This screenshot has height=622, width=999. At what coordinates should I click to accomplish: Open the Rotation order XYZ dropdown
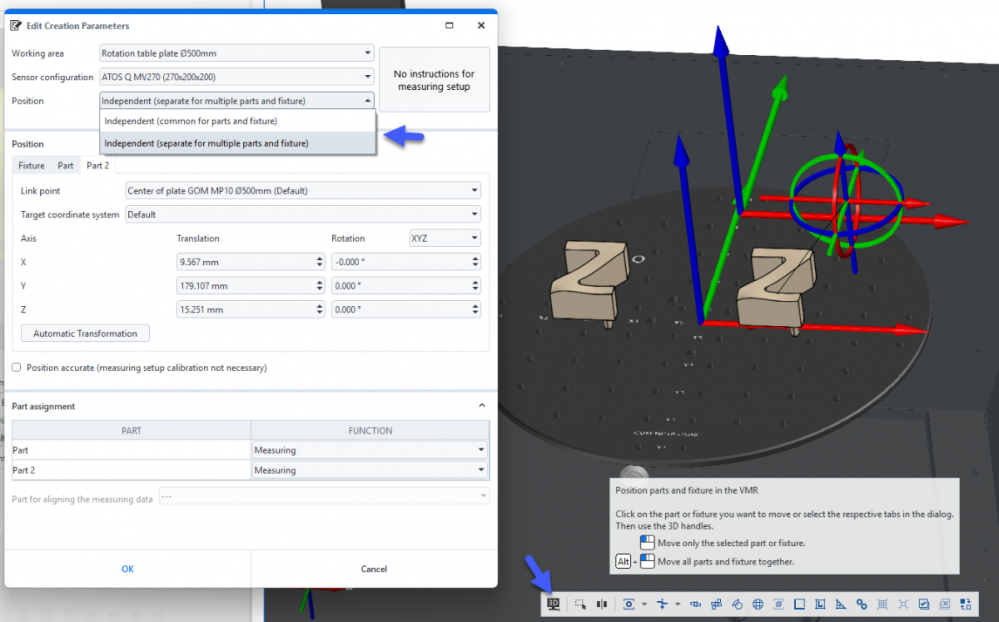[x=445, y=239]
